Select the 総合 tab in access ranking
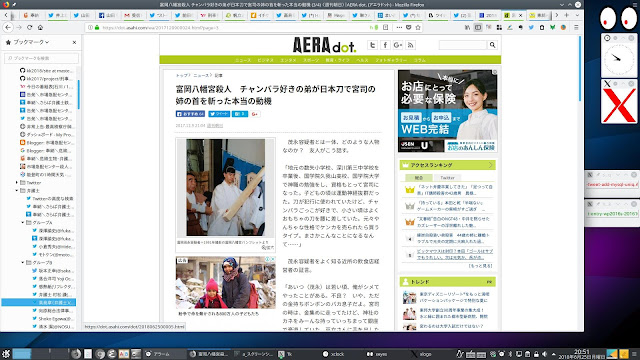This screenshot has height=360, width=640. 419,178
